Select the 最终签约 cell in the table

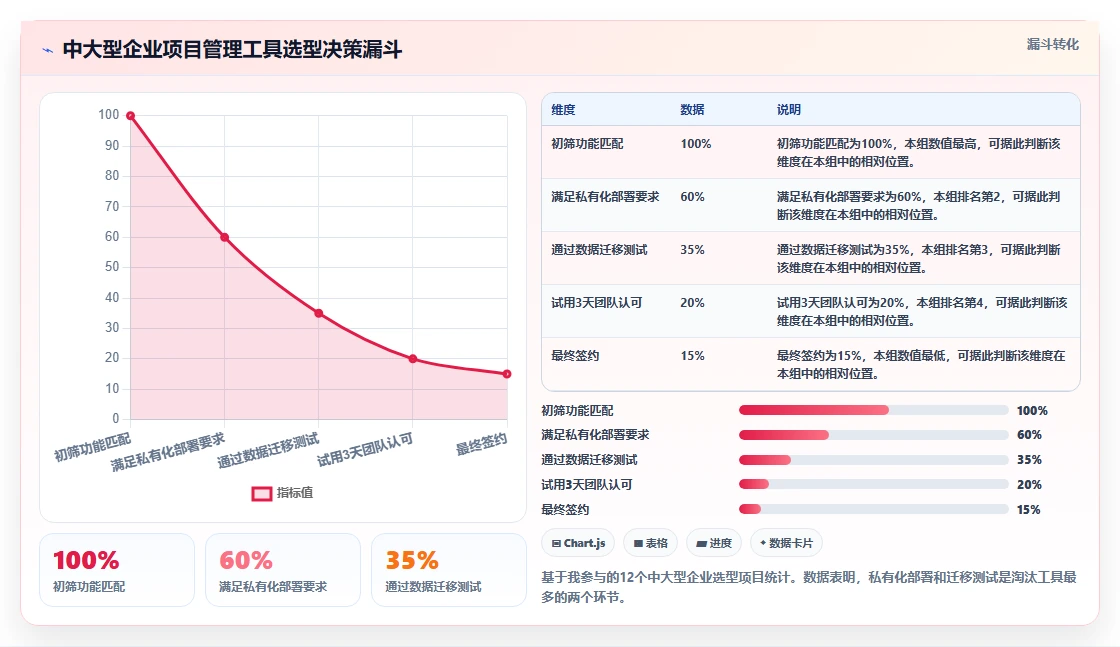[x=575, y=356]
